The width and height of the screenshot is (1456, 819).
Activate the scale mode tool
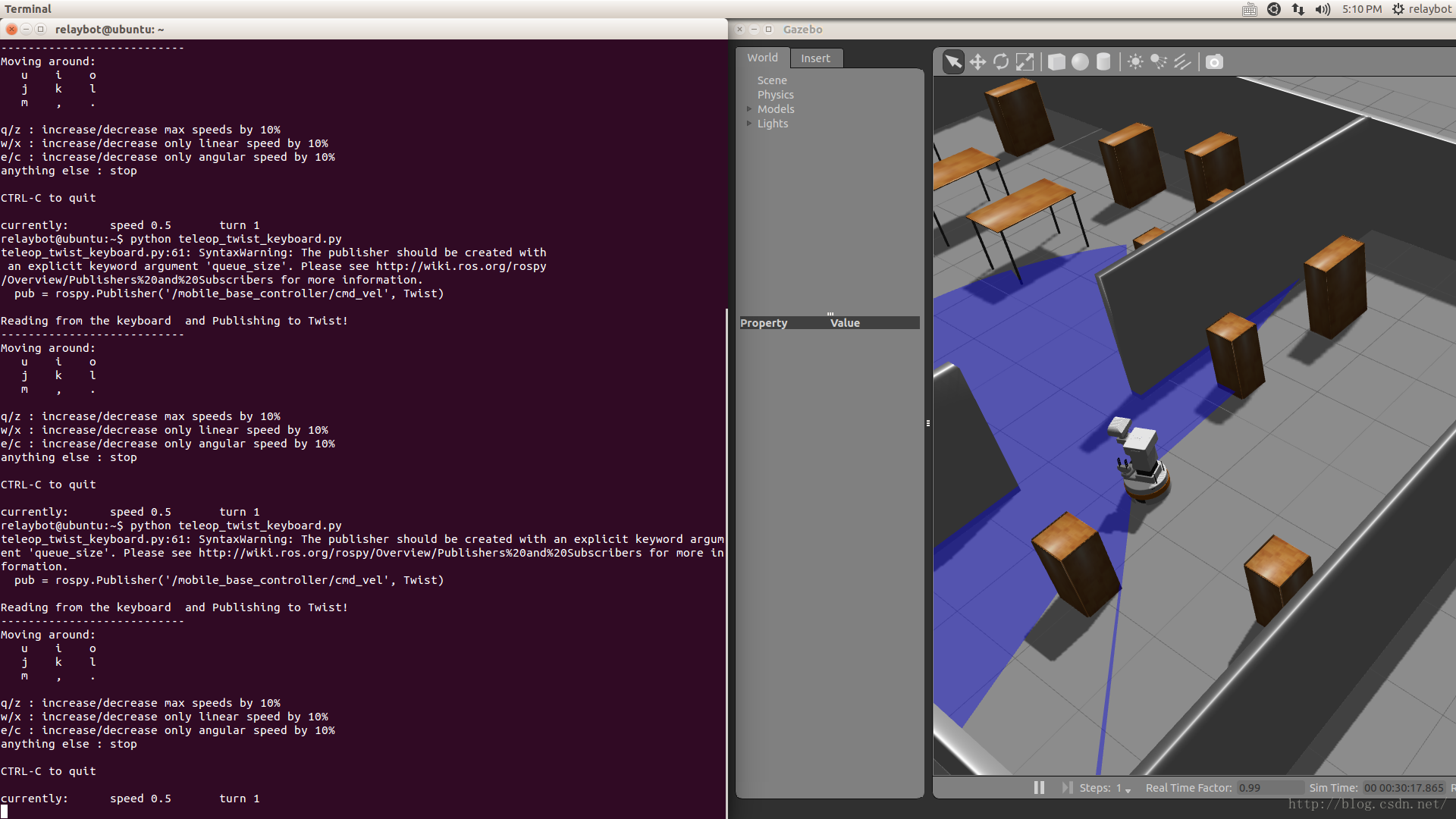[x=1025, y=61]
